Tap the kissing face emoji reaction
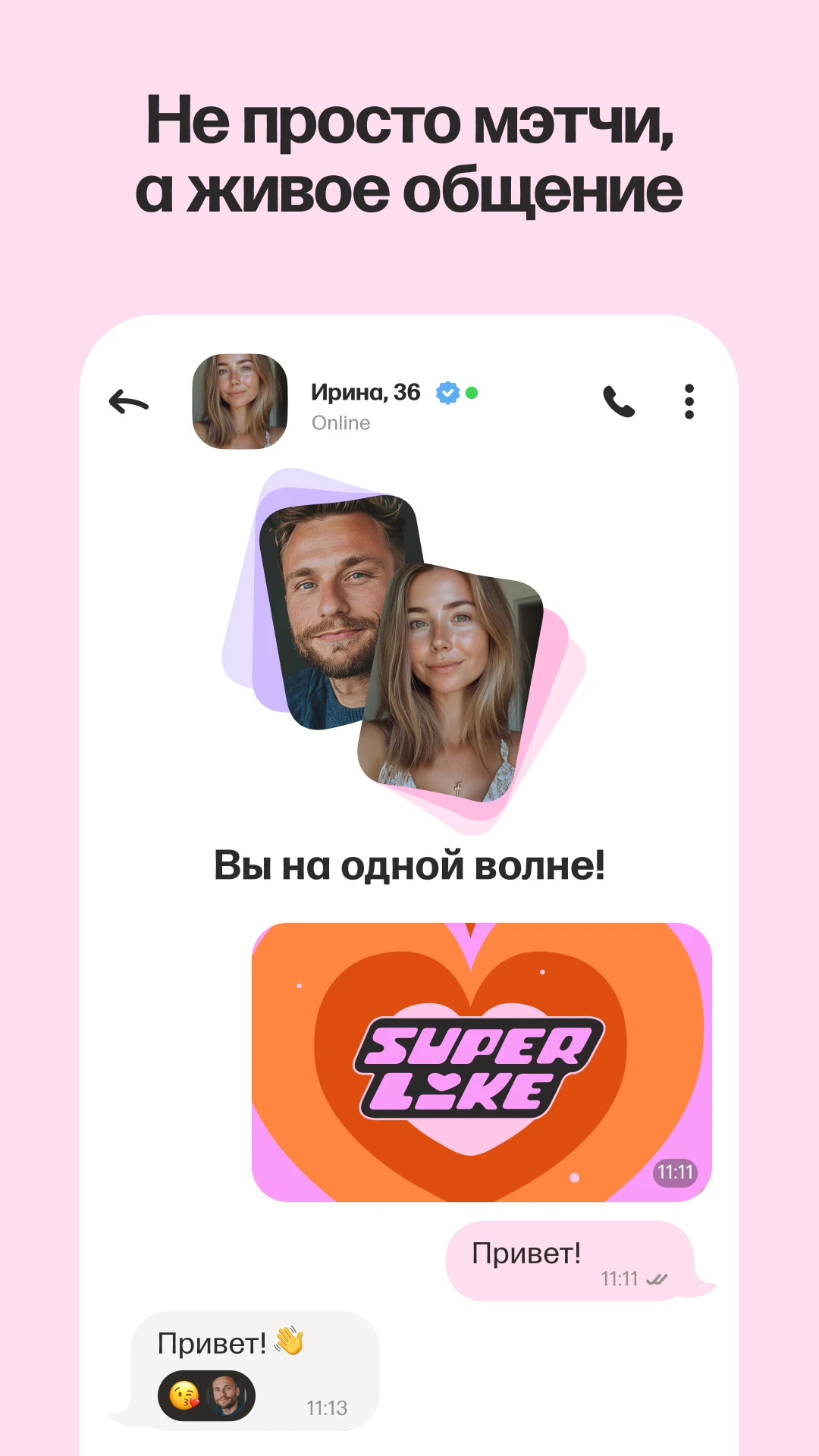The height and width of the screenshot is (1456, 819). [184, 1395]
